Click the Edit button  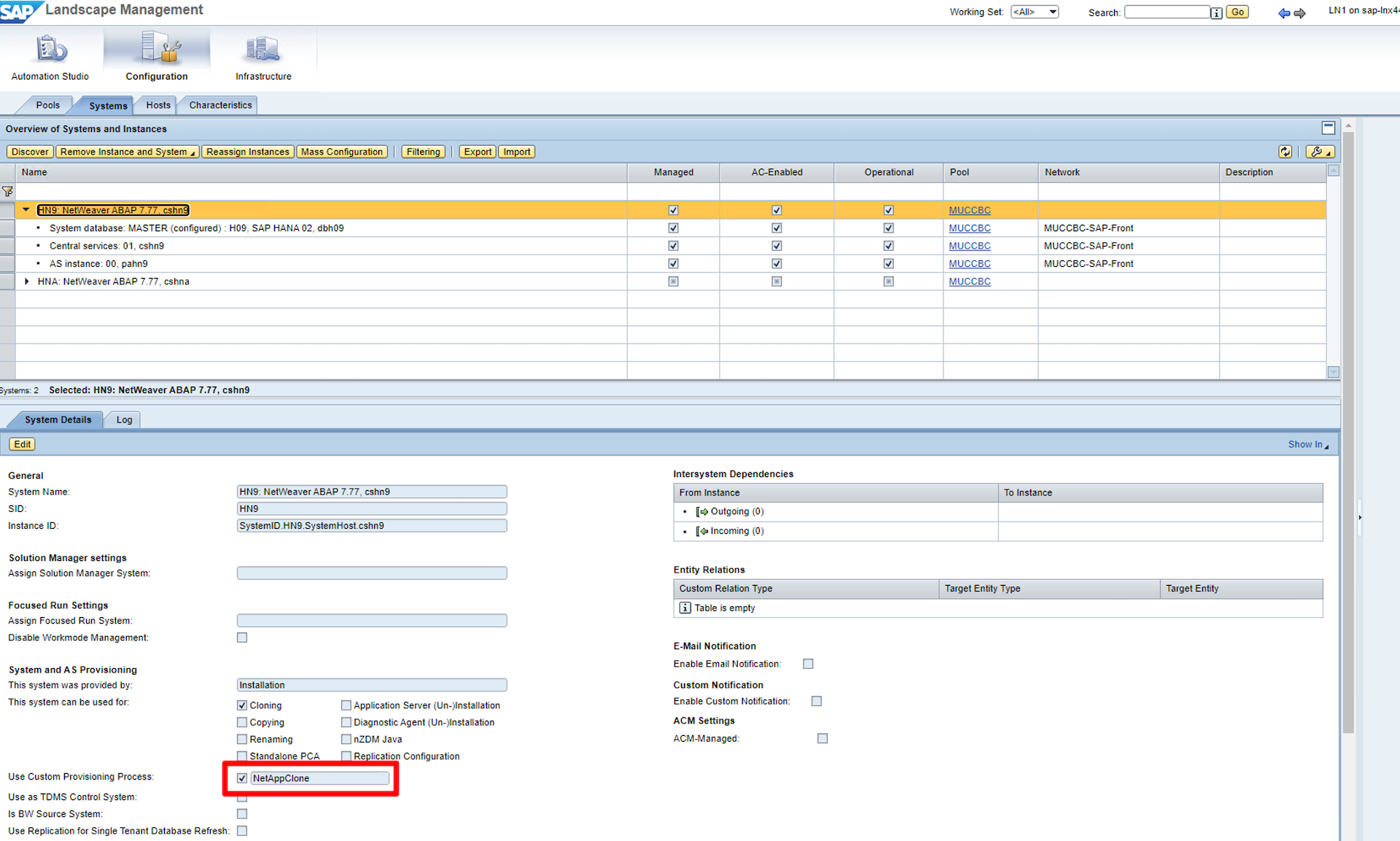point(22,444)
